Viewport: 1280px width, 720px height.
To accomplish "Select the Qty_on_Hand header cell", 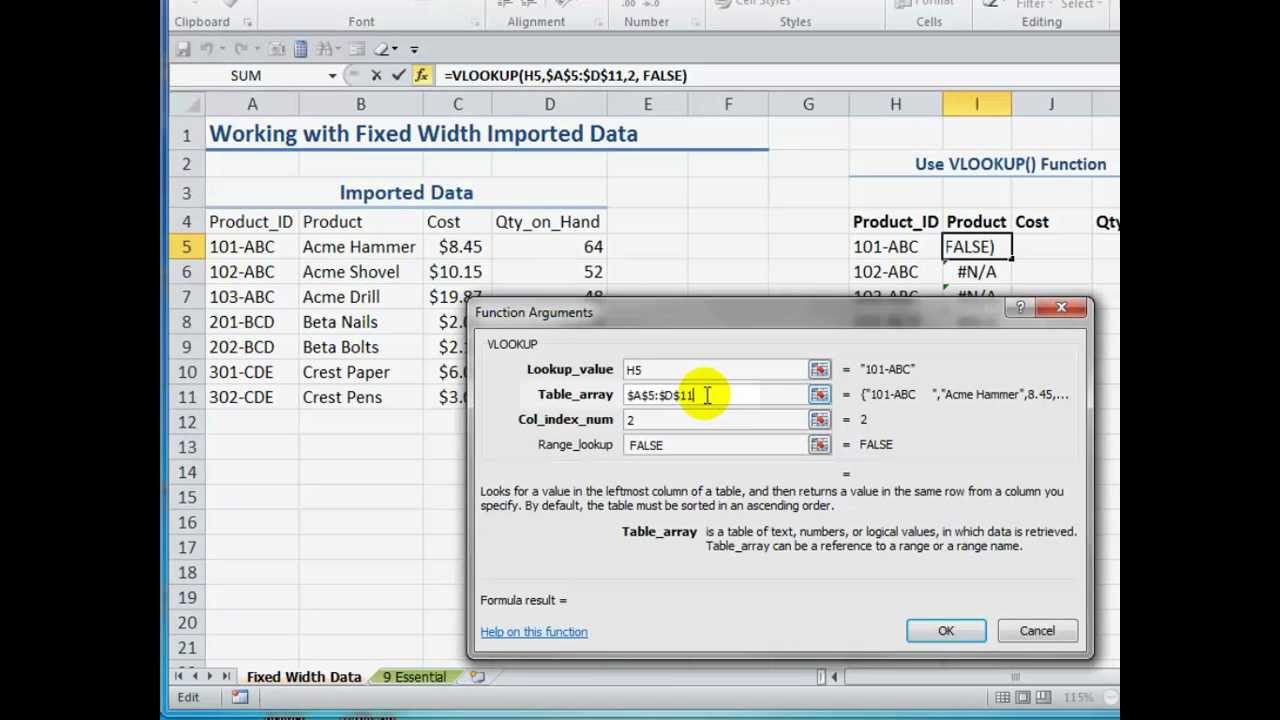I will click(x=549, y=222).
